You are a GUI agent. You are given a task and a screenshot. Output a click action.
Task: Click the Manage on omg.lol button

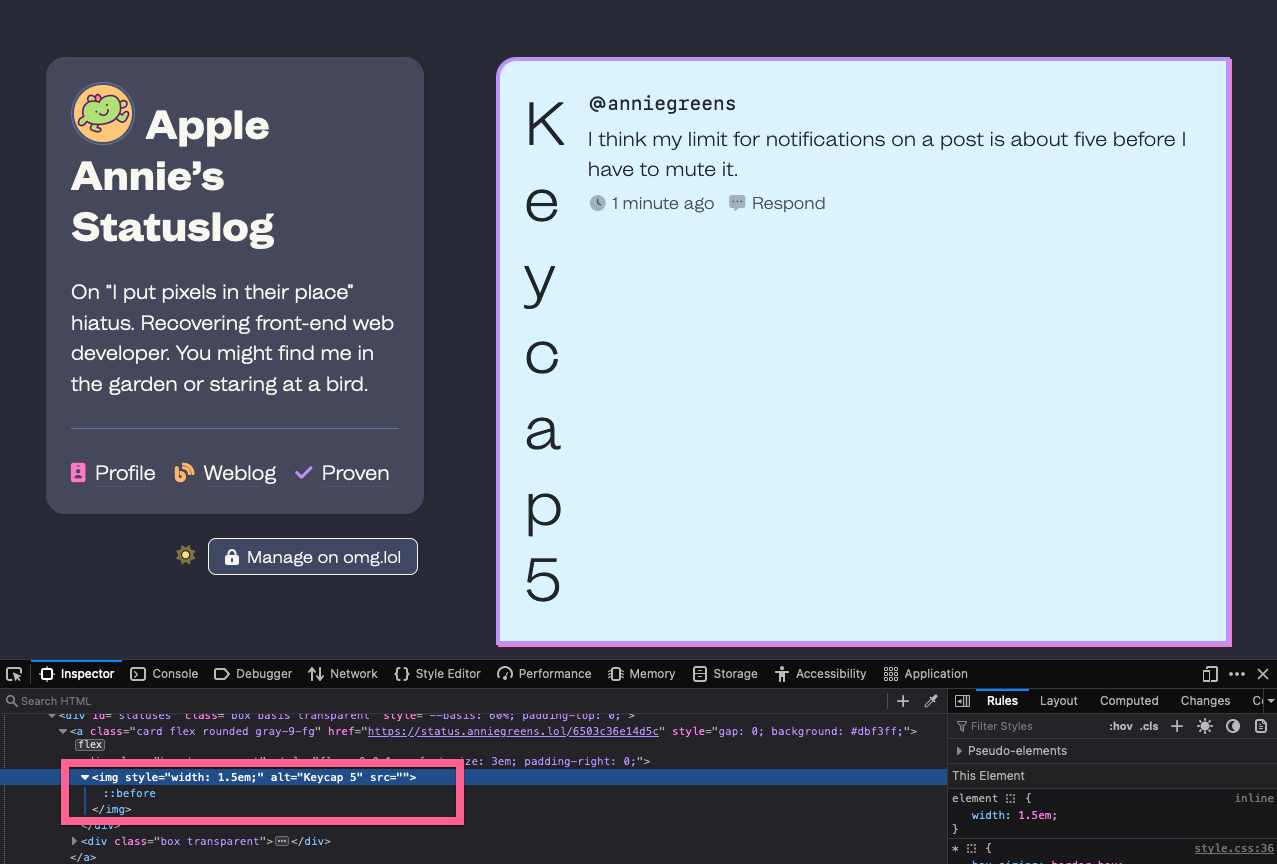(x=312, y=557)
